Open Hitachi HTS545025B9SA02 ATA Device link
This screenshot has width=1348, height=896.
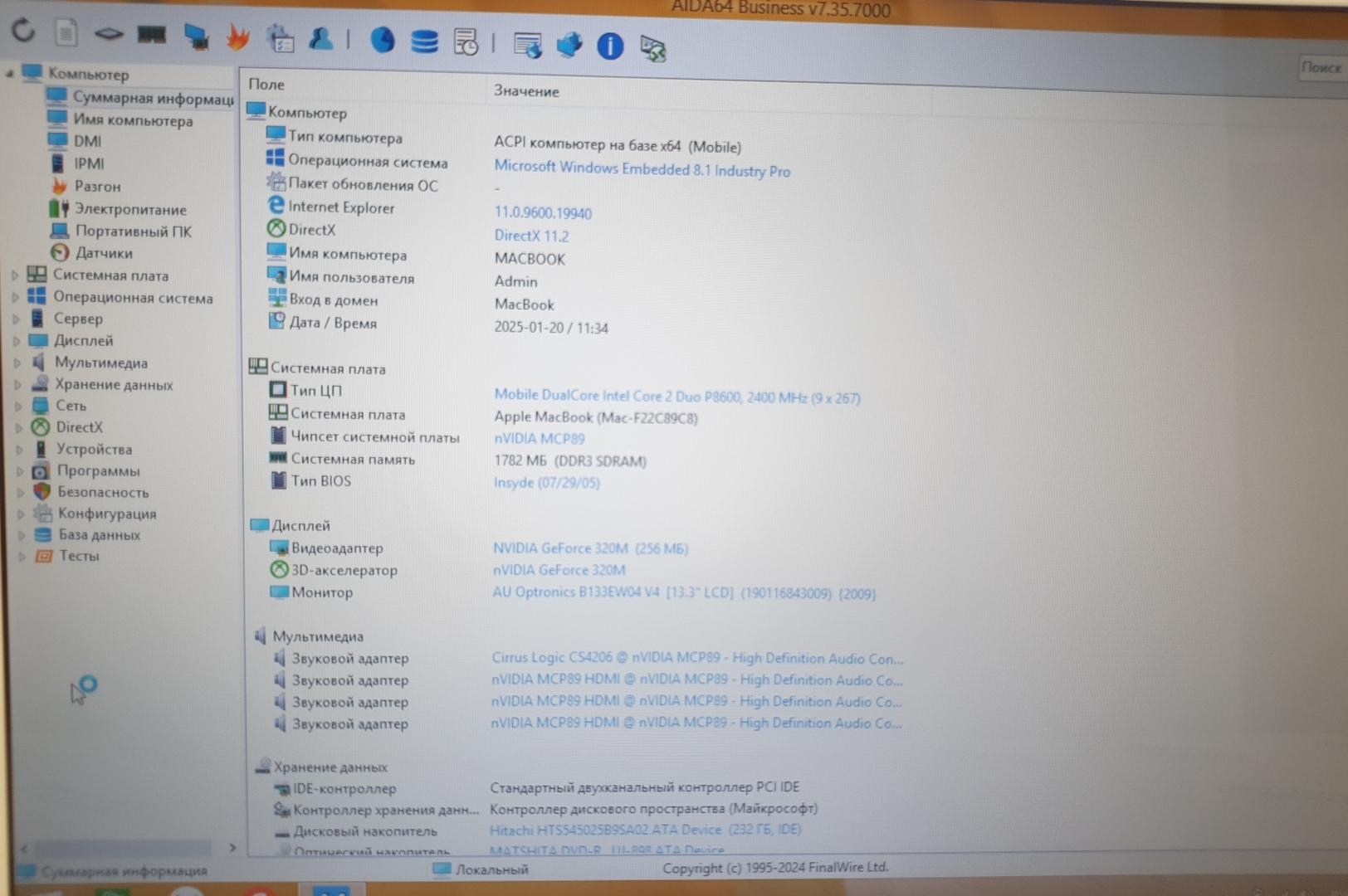pyautogui.click(x=645, y=830)
